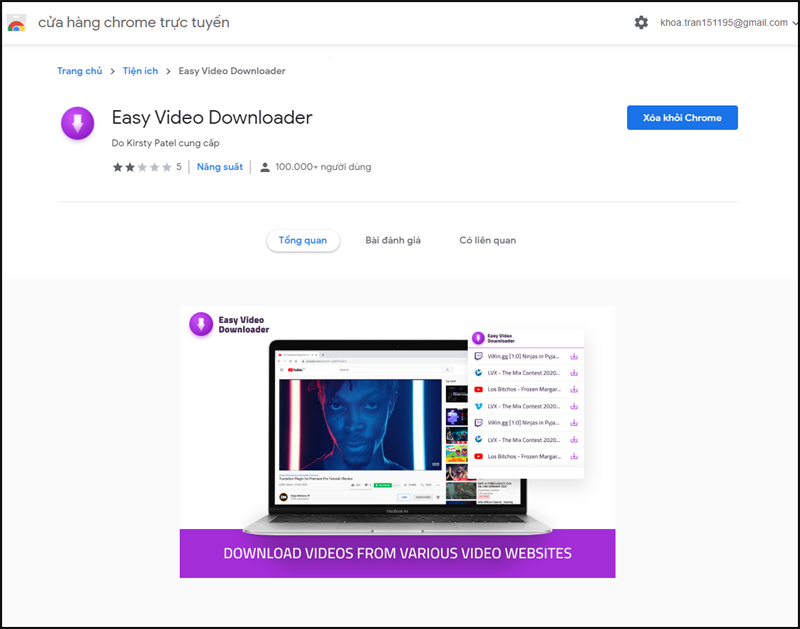Image resolution: width=800 pixels, height=629 pixels.
Task: Click the Easy Video Downloader title heading
Action: (212, 118)
